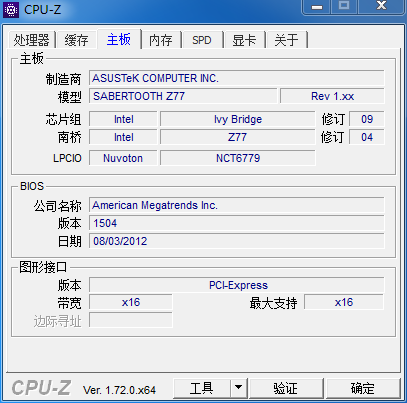Click the southbridge revision 04 field

(367, 137)
